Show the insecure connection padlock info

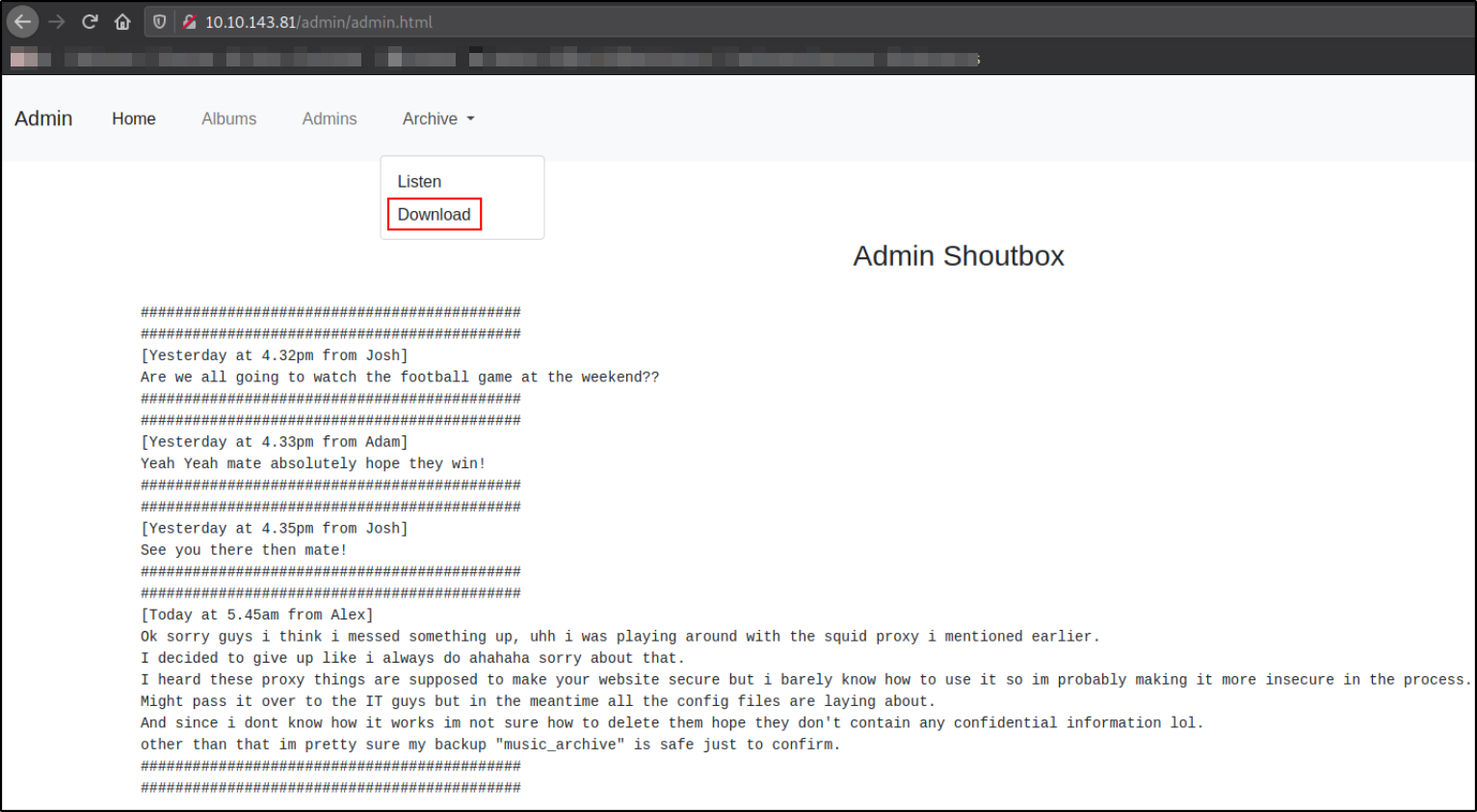click(x=189, y=21)
